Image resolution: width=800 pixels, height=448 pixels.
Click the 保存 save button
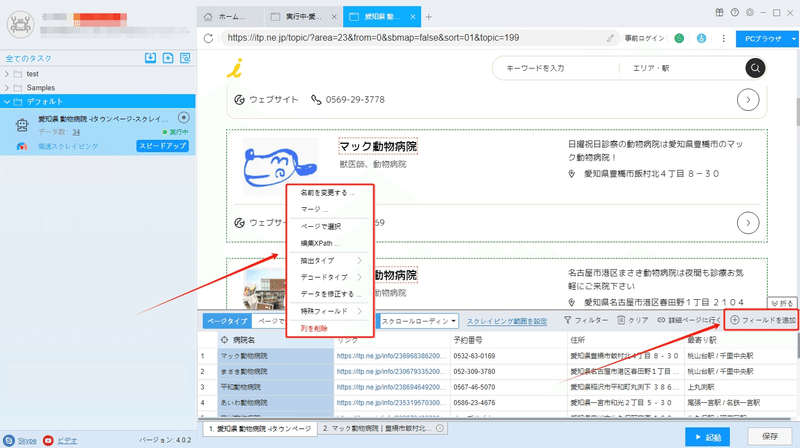pos(769,437)
